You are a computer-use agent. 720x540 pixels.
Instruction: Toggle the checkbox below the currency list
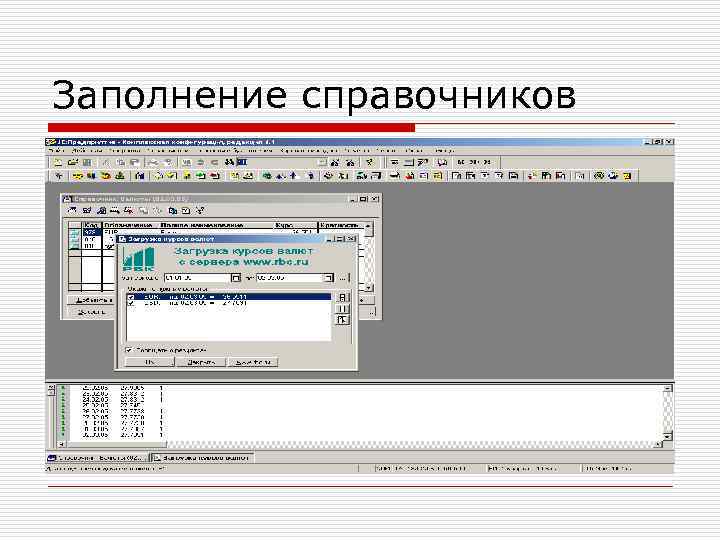[x=129, y=350]
